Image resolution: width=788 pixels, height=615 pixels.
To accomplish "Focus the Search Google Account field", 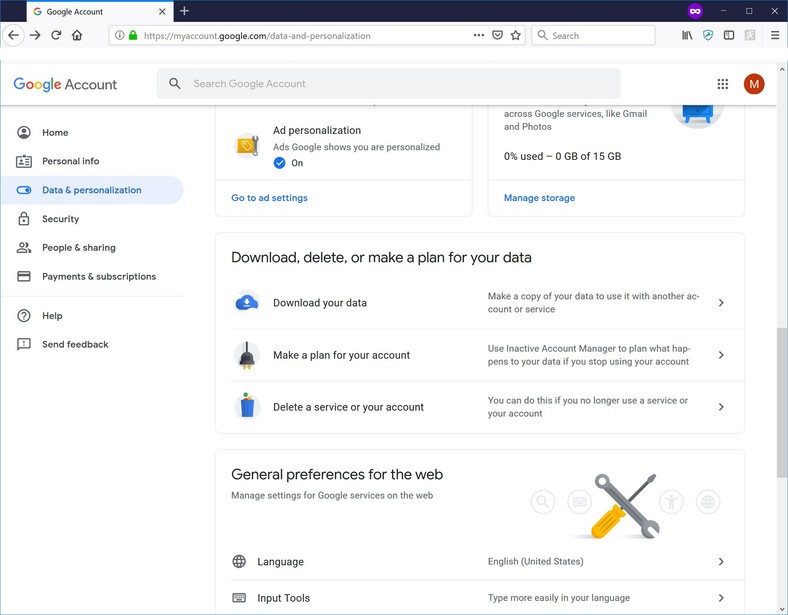I will (388, 84).
